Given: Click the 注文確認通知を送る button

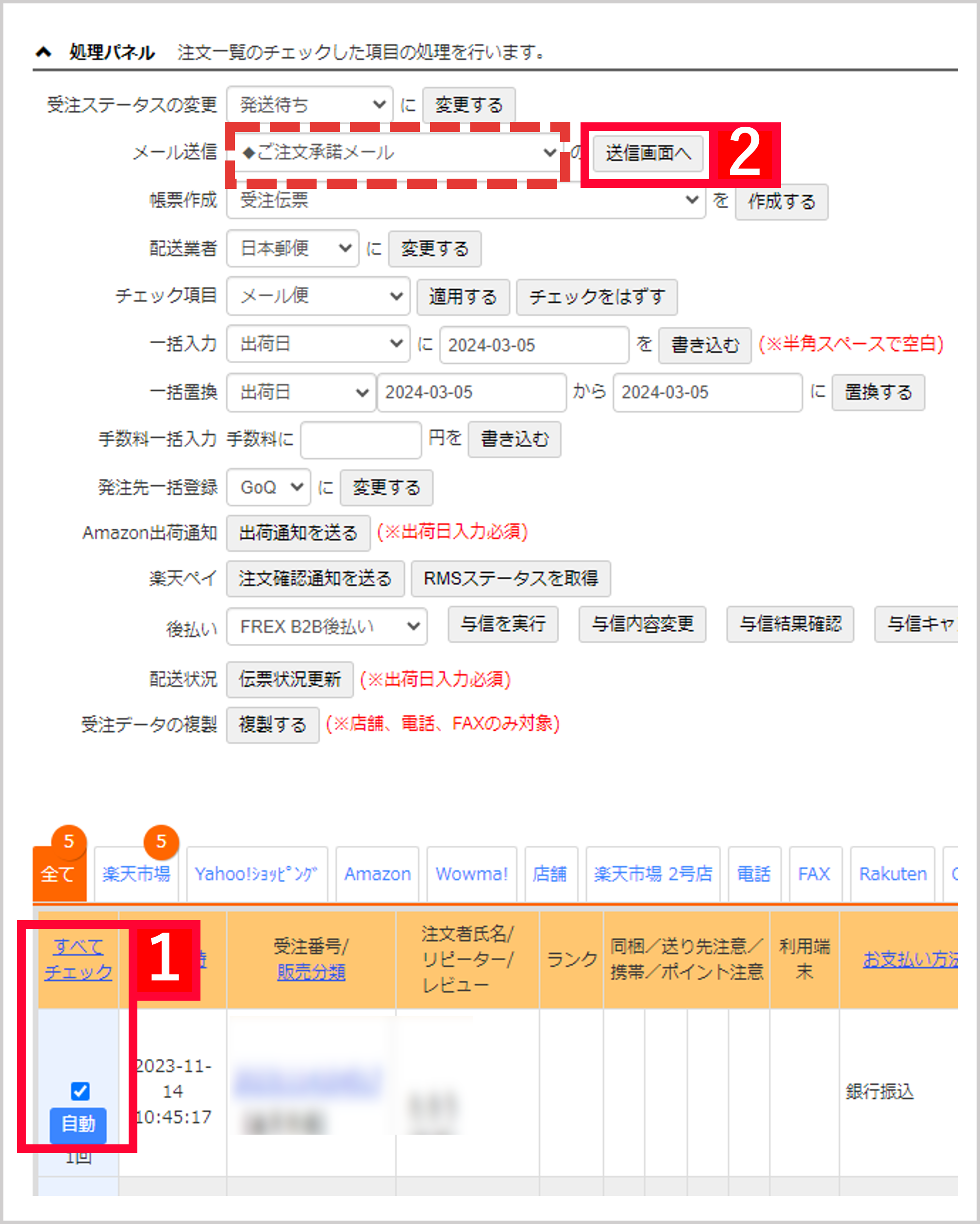Looking at the screenshot, I should tap(316, 579).
